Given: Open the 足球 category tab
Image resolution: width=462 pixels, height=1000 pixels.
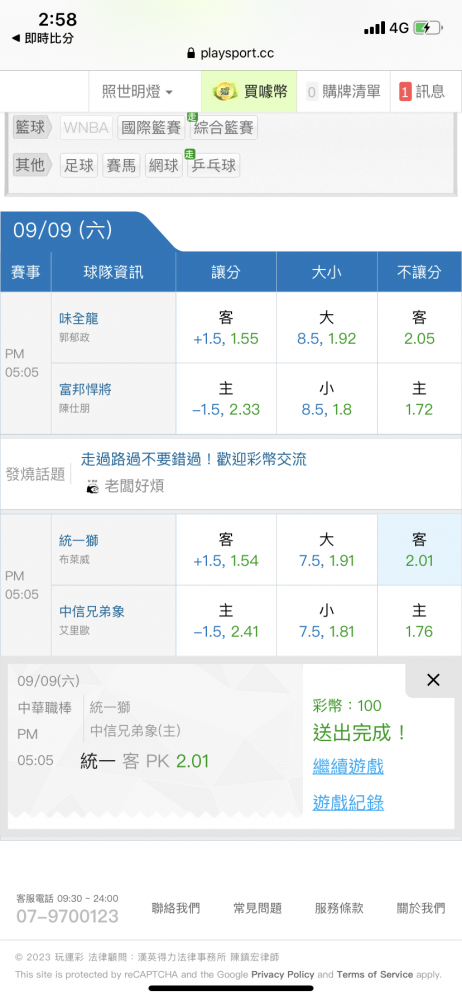Looking at the screenshot, I should pyautogui.click(x=79, y=166).
